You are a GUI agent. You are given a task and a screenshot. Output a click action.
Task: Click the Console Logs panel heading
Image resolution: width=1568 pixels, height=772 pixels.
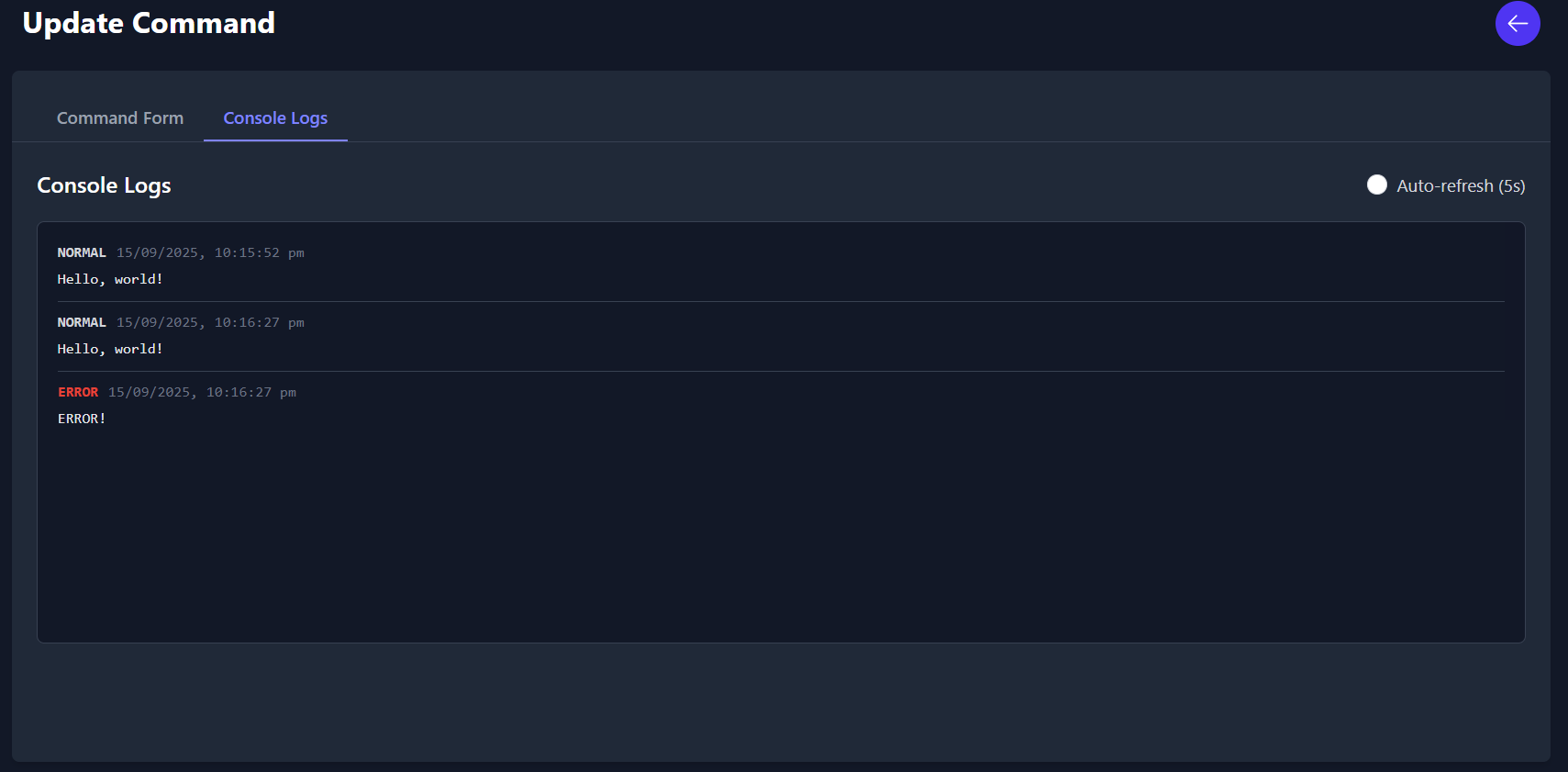[x=104, y=185]
